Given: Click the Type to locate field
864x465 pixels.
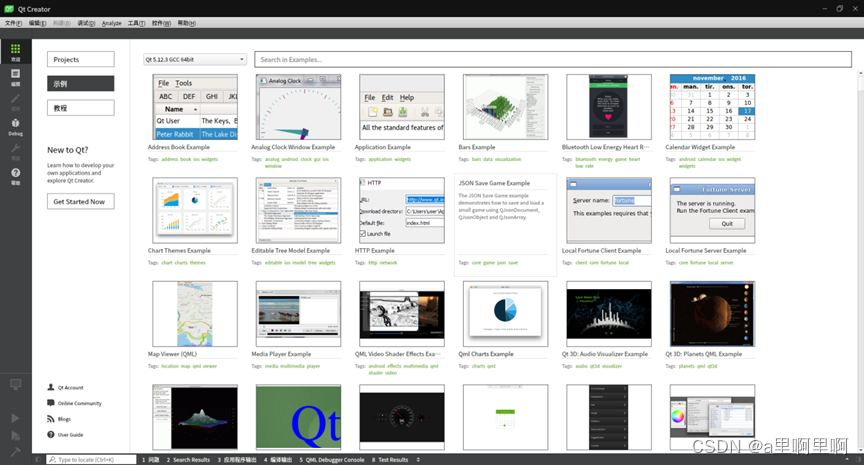Looking at the screenshot, I should (x=91, y=459).
